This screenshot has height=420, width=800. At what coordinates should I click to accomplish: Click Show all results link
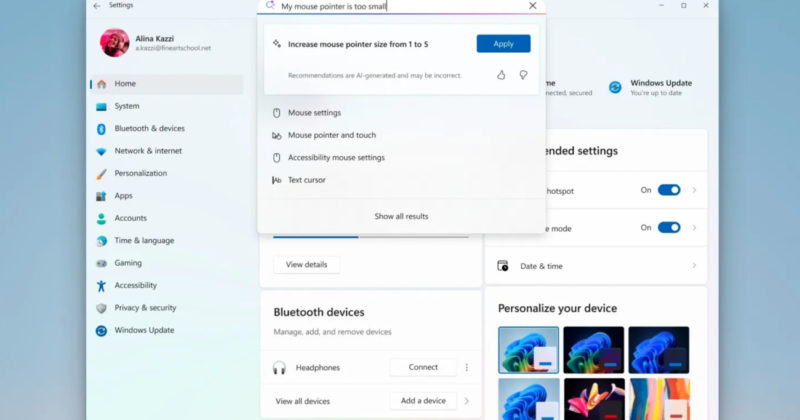click(401, 216)
